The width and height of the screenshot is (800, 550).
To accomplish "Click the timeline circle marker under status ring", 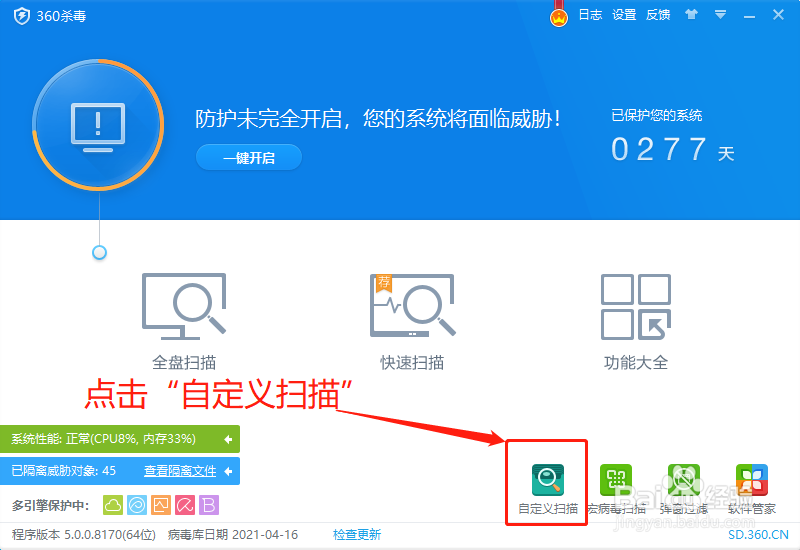I will point(99,253).
